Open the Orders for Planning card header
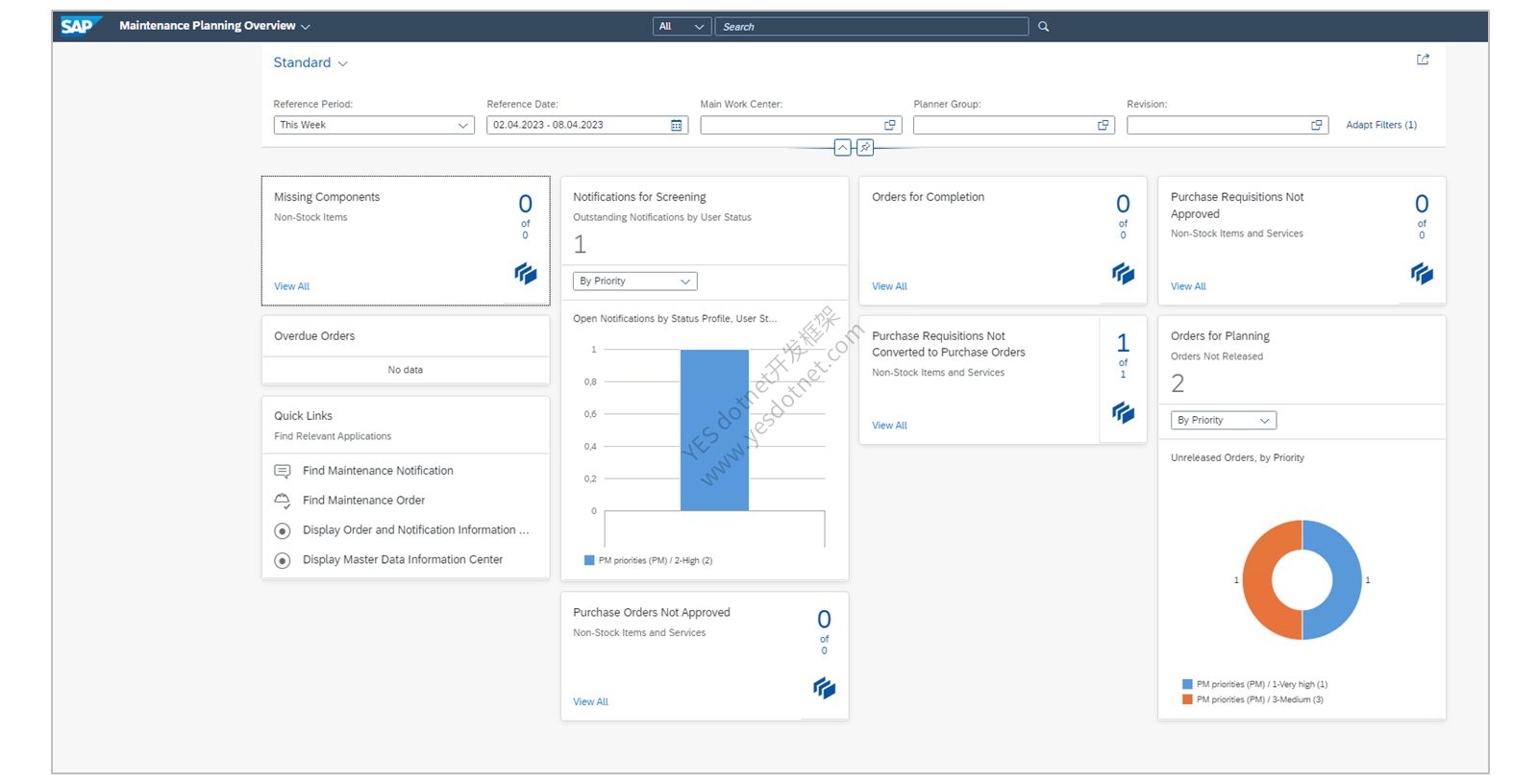 tap(1302, 360)
